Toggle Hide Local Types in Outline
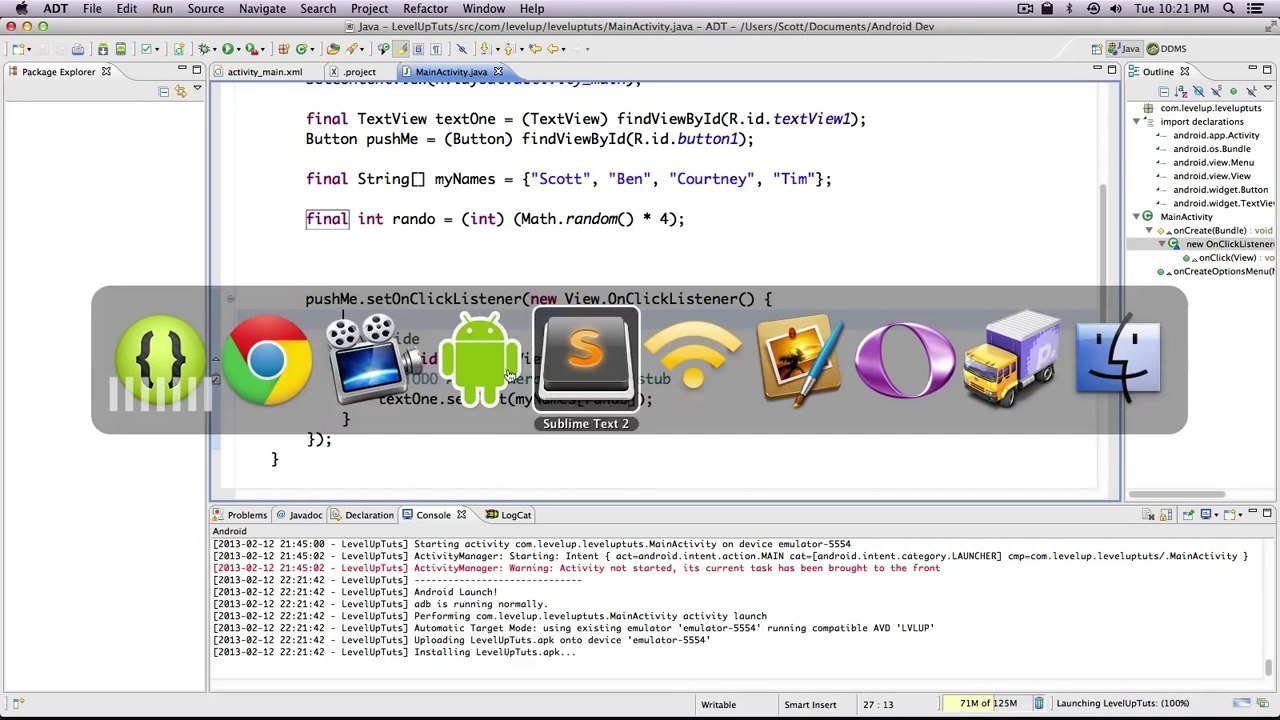Screen dimensions: 1280x720 (x=1252, y=91)
